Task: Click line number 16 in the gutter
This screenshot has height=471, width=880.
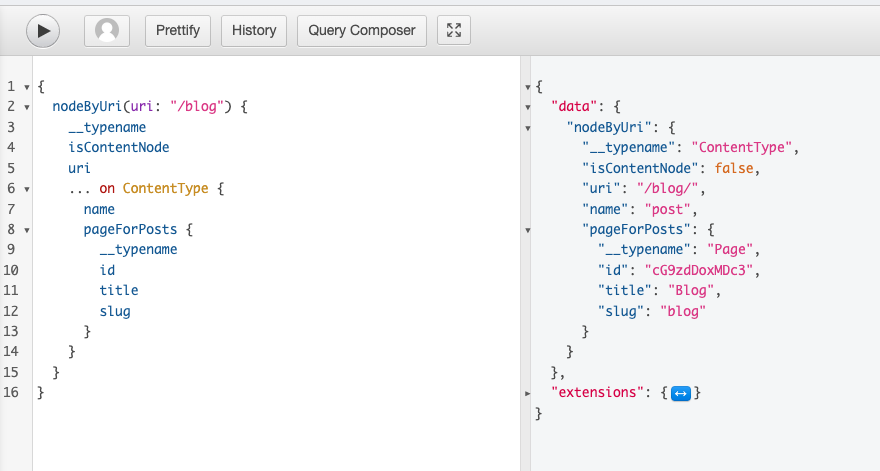Action: 11,392
